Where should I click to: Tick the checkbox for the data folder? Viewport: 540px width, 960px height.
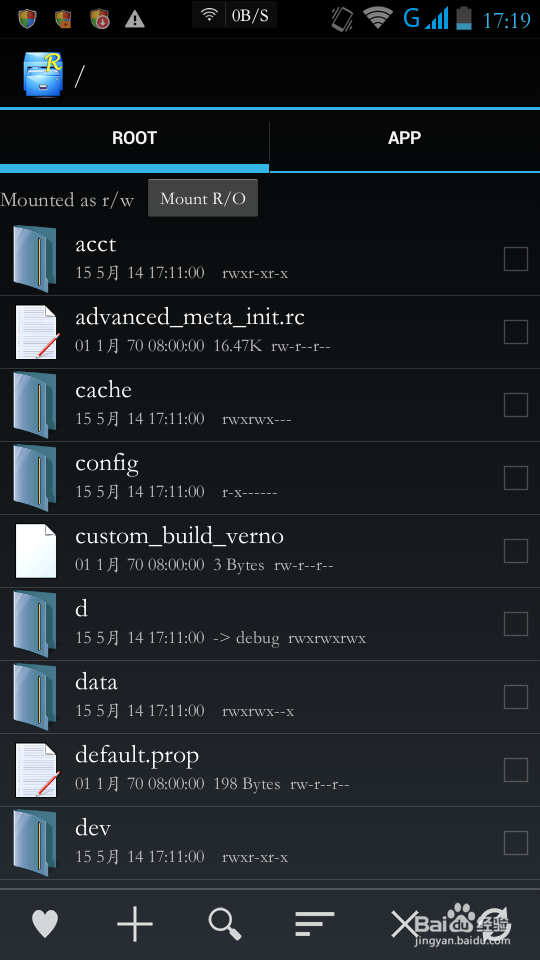click(516, 697)
